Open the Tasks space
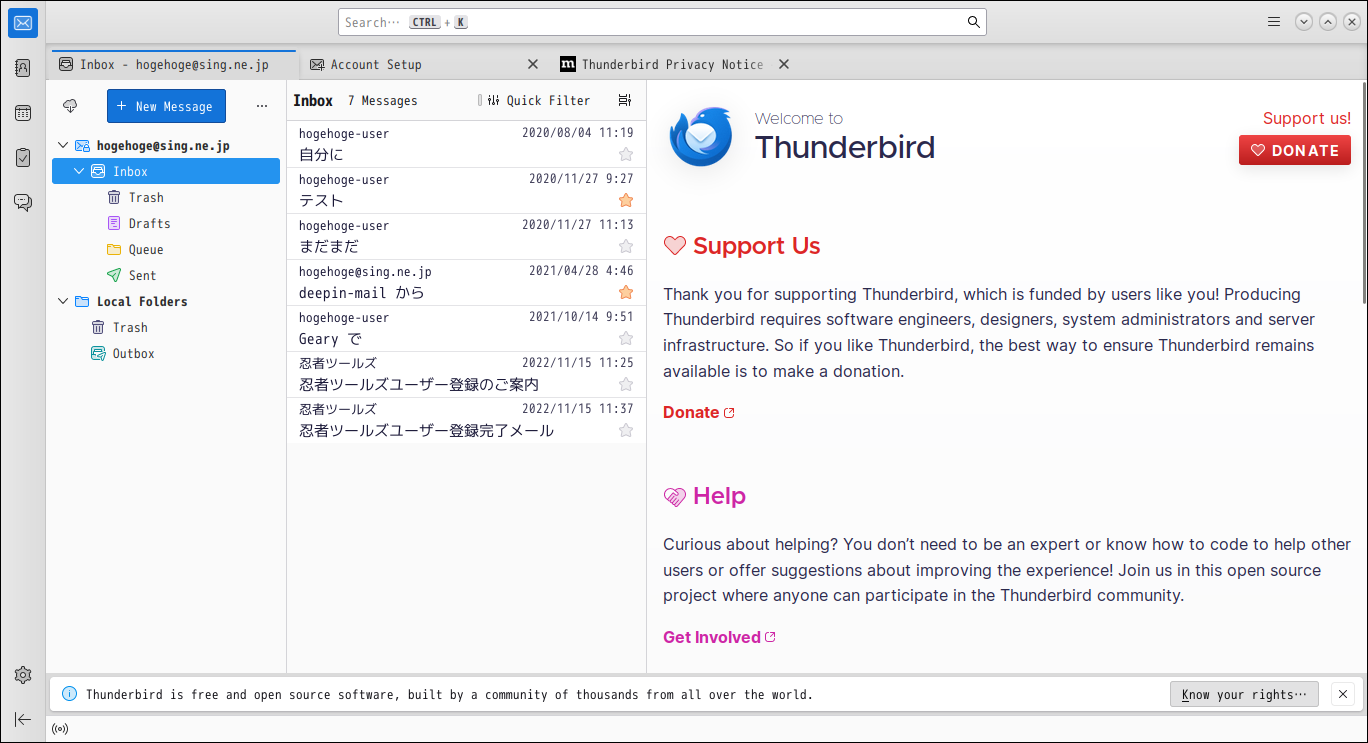Image resolution: width=1368 pixels, height=743 pixels. (x=23, y=158)
